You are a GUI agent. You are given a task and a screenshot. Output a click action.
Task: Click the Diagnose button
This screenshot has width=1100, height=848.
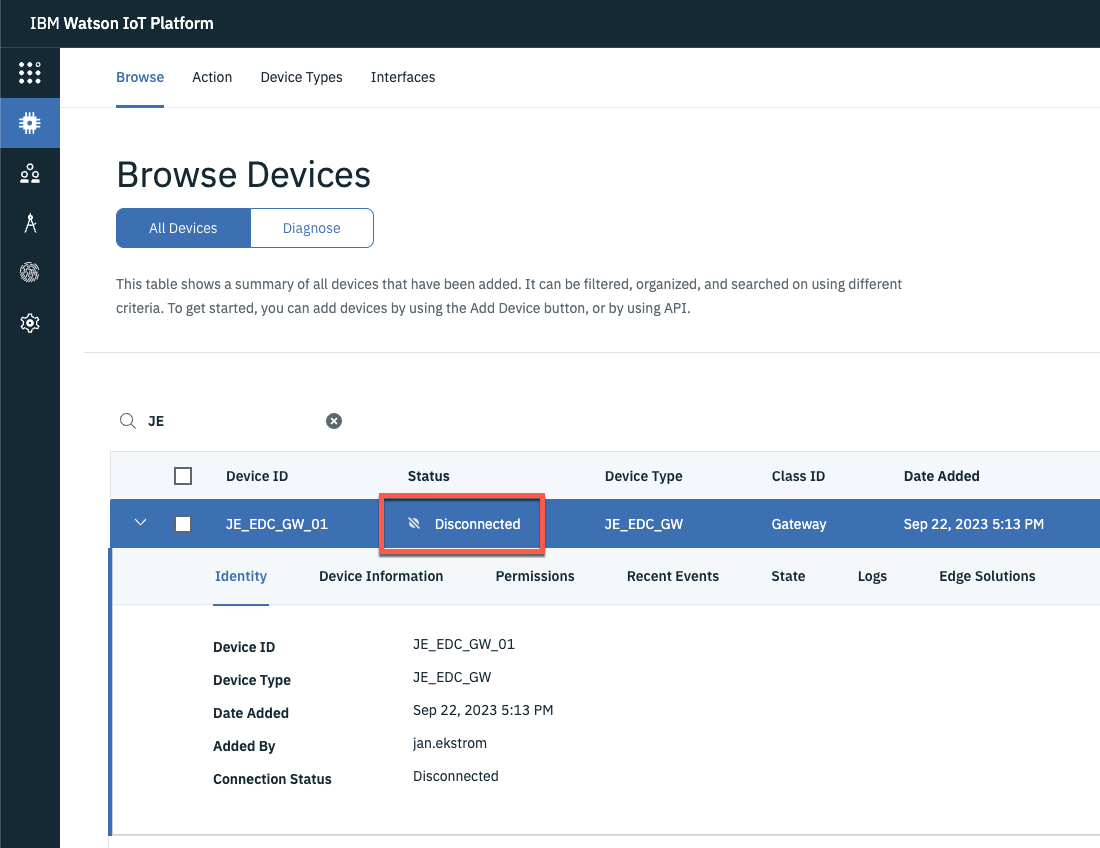(311, 228)
